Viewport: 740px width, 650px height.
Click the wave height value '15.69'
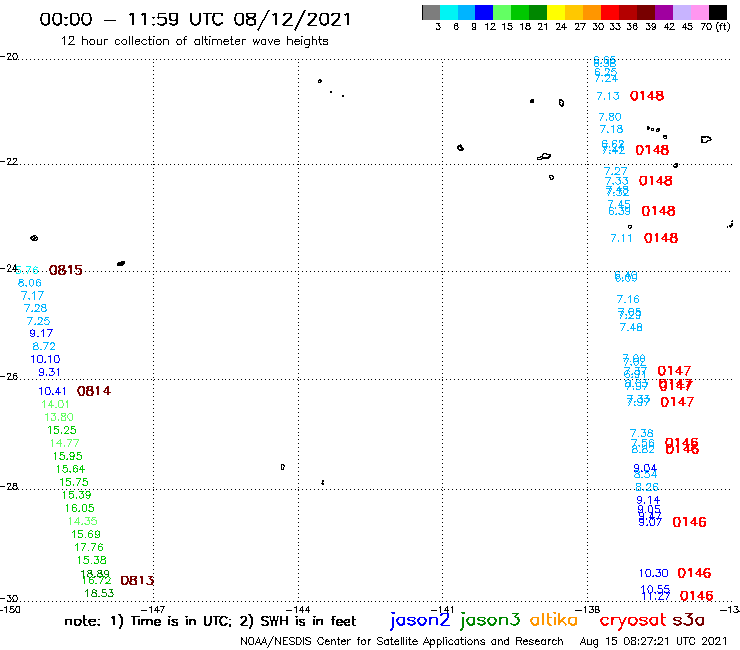86,534
